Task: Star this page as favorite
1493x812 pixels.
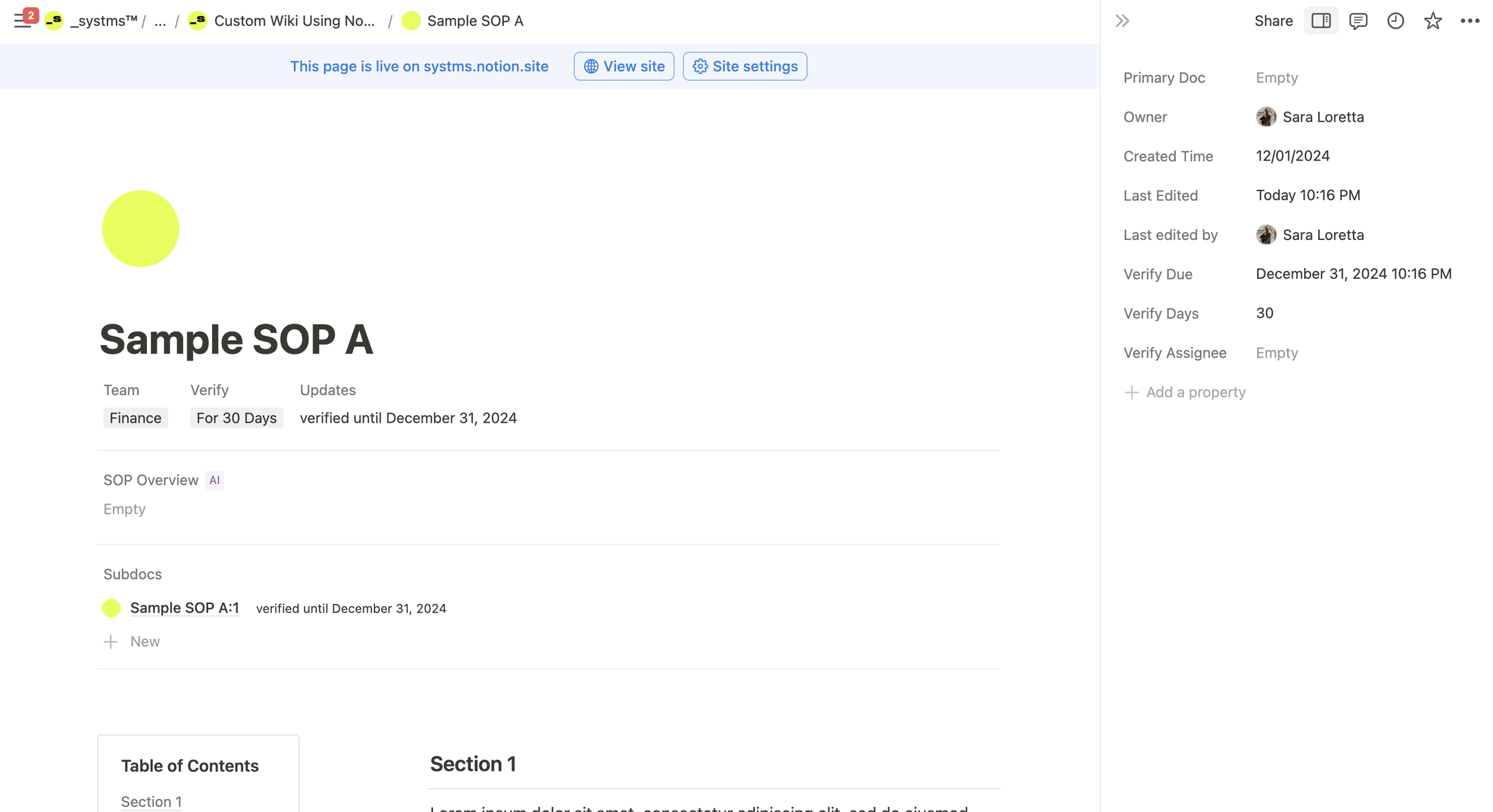Action: [1433, 21]
